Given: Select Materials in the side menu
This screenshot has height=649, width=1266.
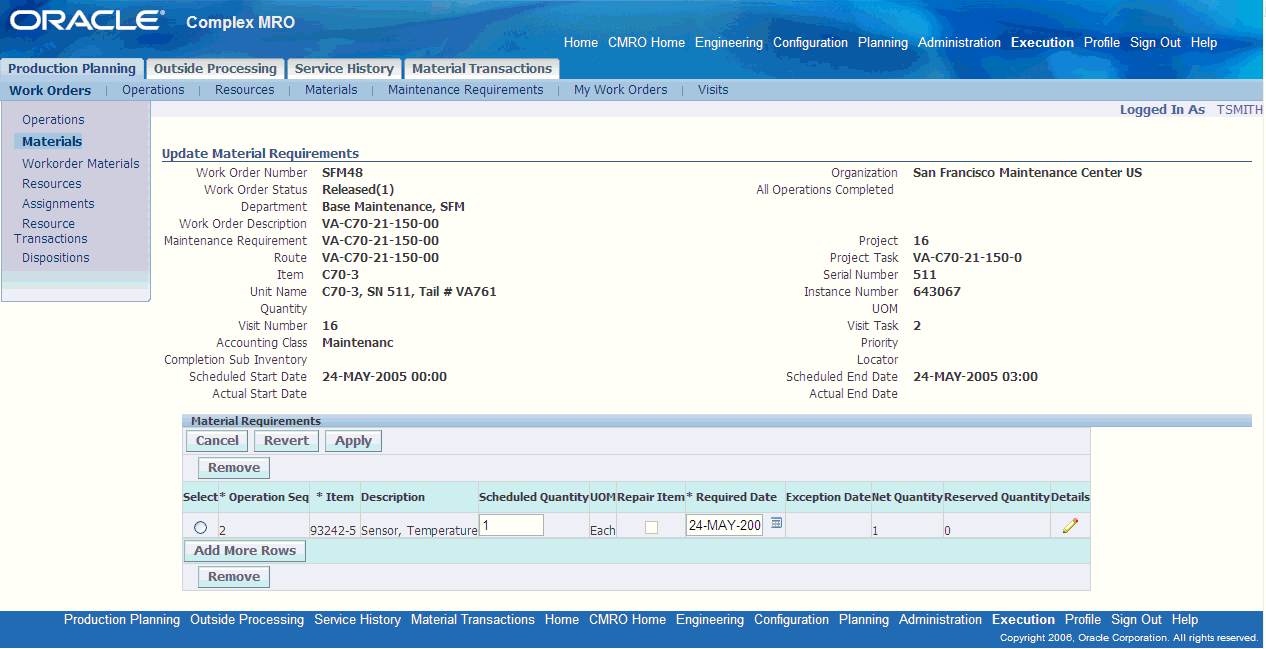Looking at the screenshot, I should tap(52, 142).
